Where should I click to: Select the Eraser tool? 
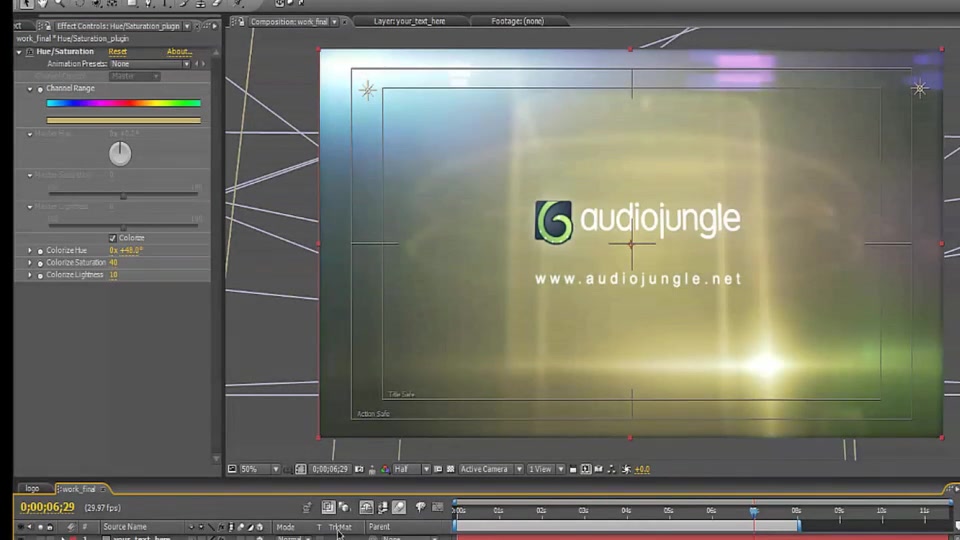[x=217, y=3]
